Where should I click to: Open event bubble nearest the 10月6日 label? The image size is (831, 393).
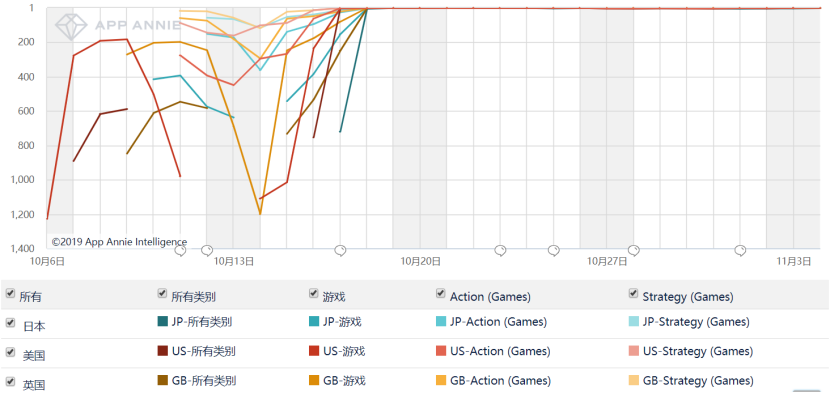pos(181,250)
